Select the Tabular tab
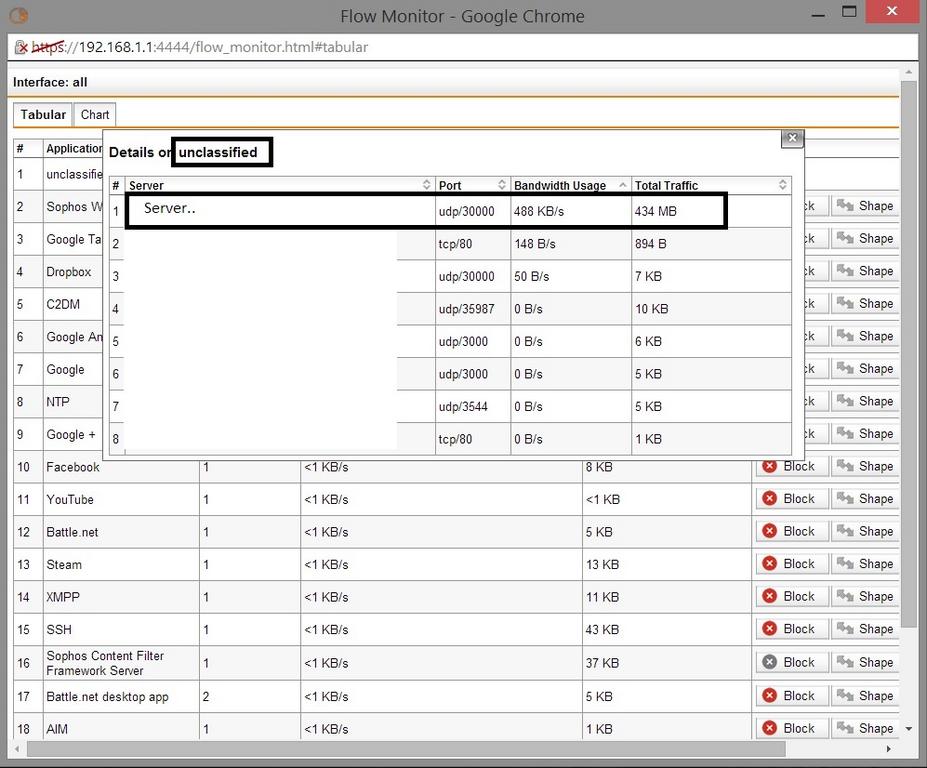This screenshot has height=768, width=927. (x=43, y=115)
